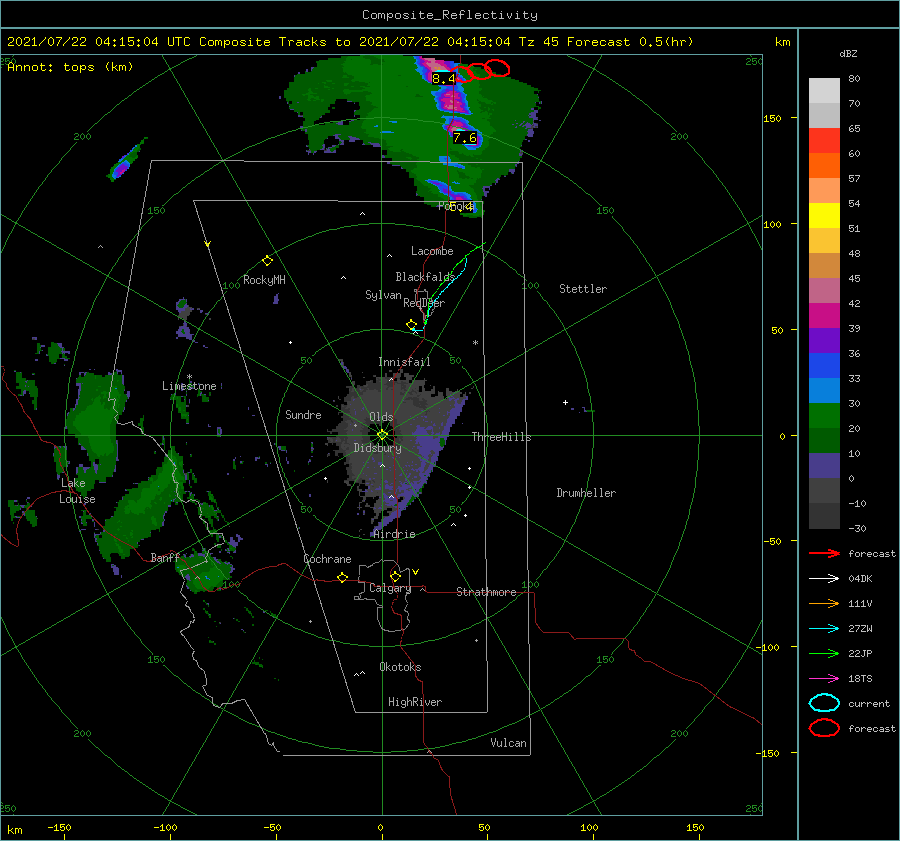Click the Calgary city label
The height and width of the screenshot is (841, 900).
390,588
